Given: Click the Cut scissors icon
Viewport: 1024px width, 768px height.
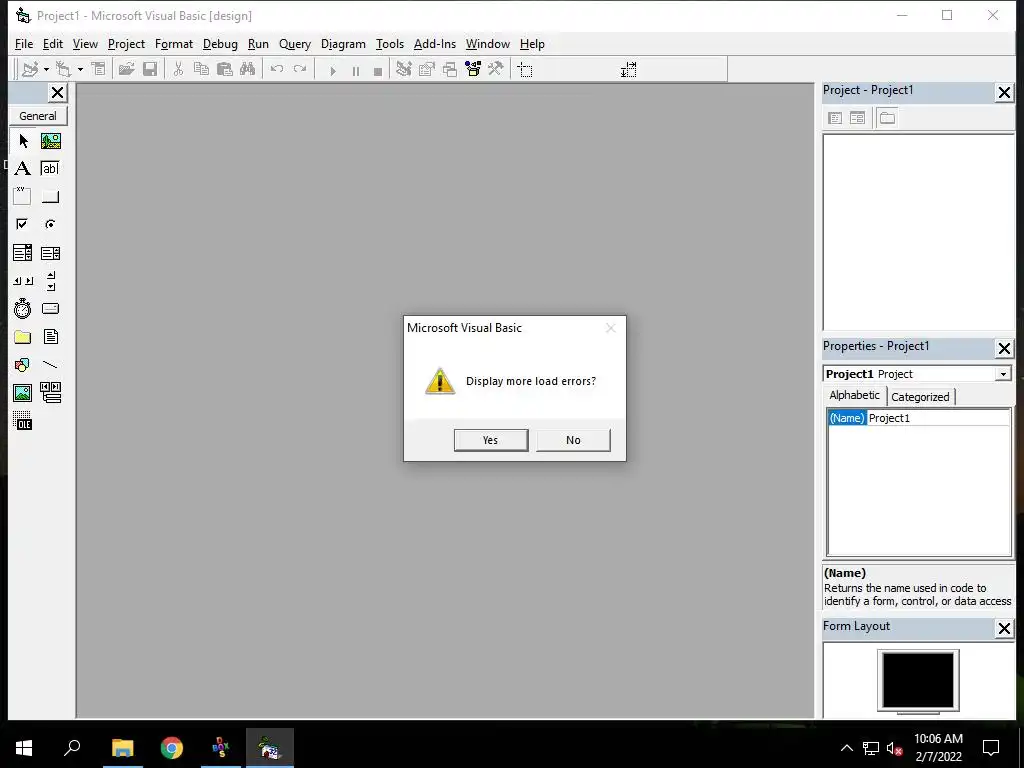Looking at the screenshot, I should [178, 69].
